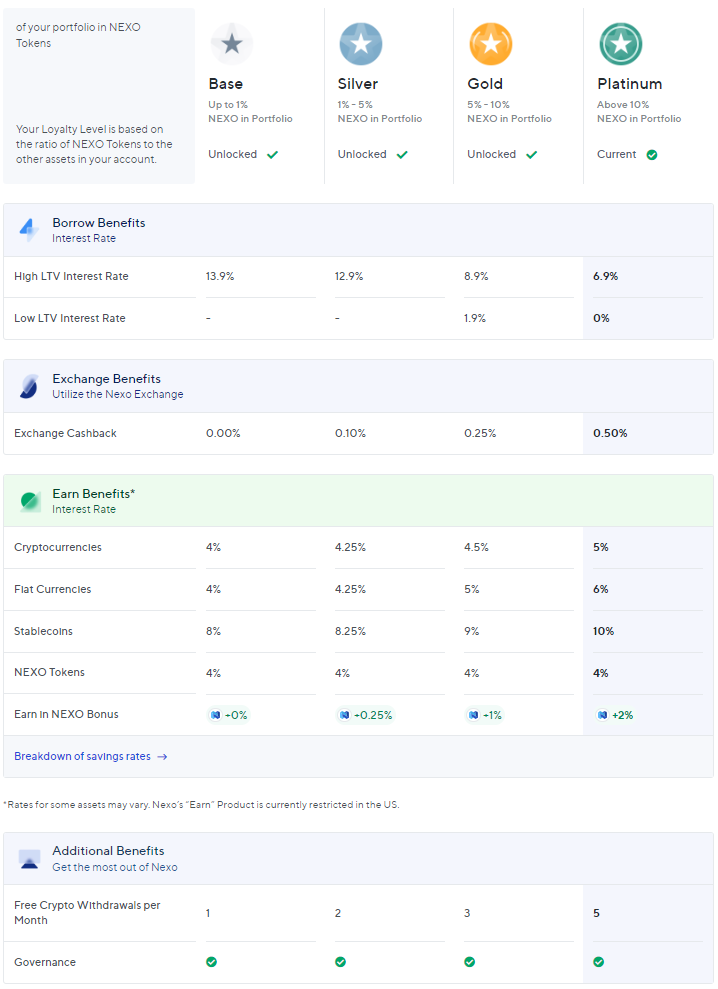
Task: Click the green circle check beside Current
Action: coord(652,155)
